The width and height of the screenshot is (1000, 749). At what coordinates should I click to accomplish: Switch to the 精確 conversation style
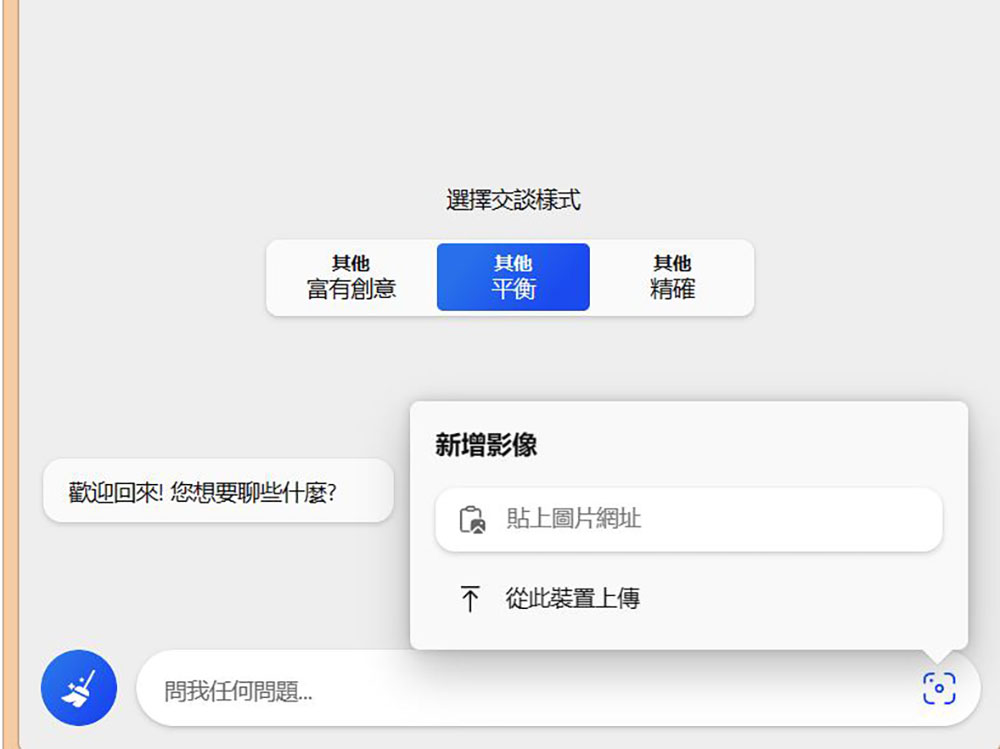point(672,278)
